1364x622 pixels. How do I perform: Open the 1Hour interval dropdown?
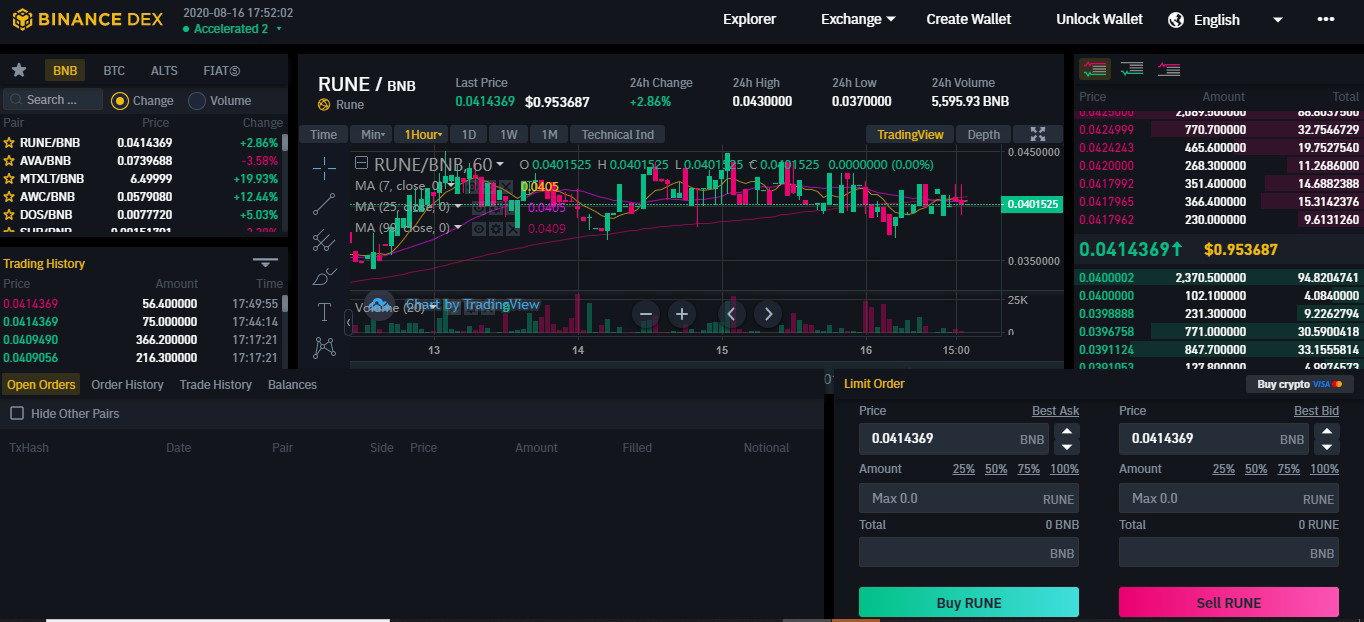tap(421, 134)
